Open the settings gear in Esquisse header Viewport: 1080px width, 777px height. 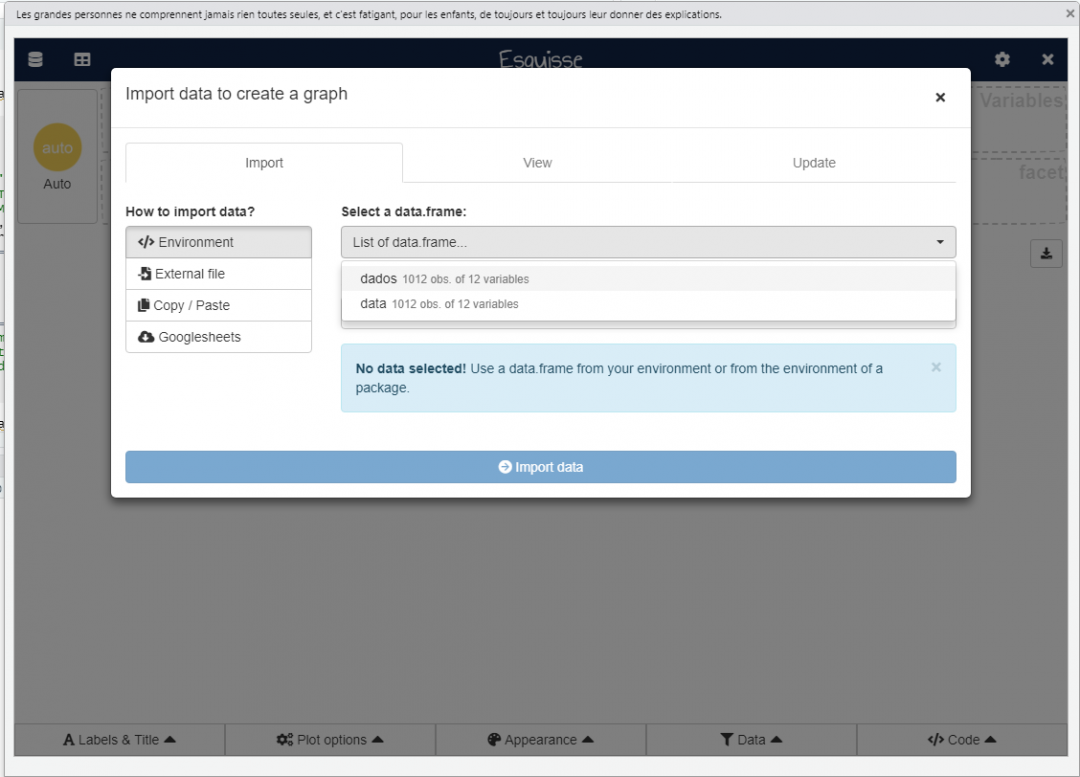click(x=1002, y=59)
